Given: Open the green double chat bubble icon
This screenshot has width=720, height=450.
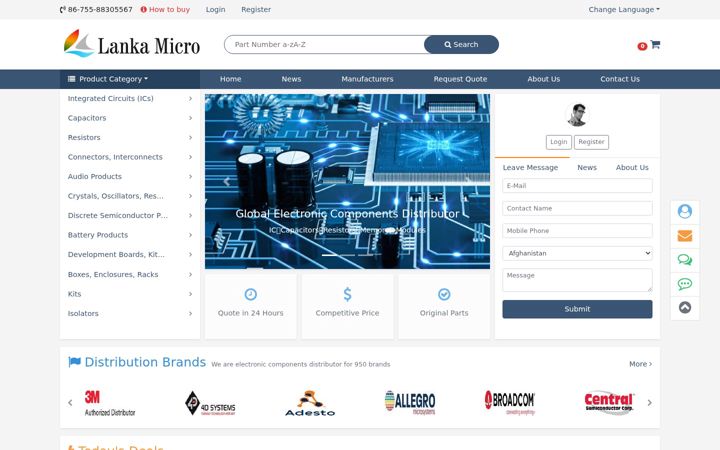Looking at the screenshot, I should [x=685, y=260].
